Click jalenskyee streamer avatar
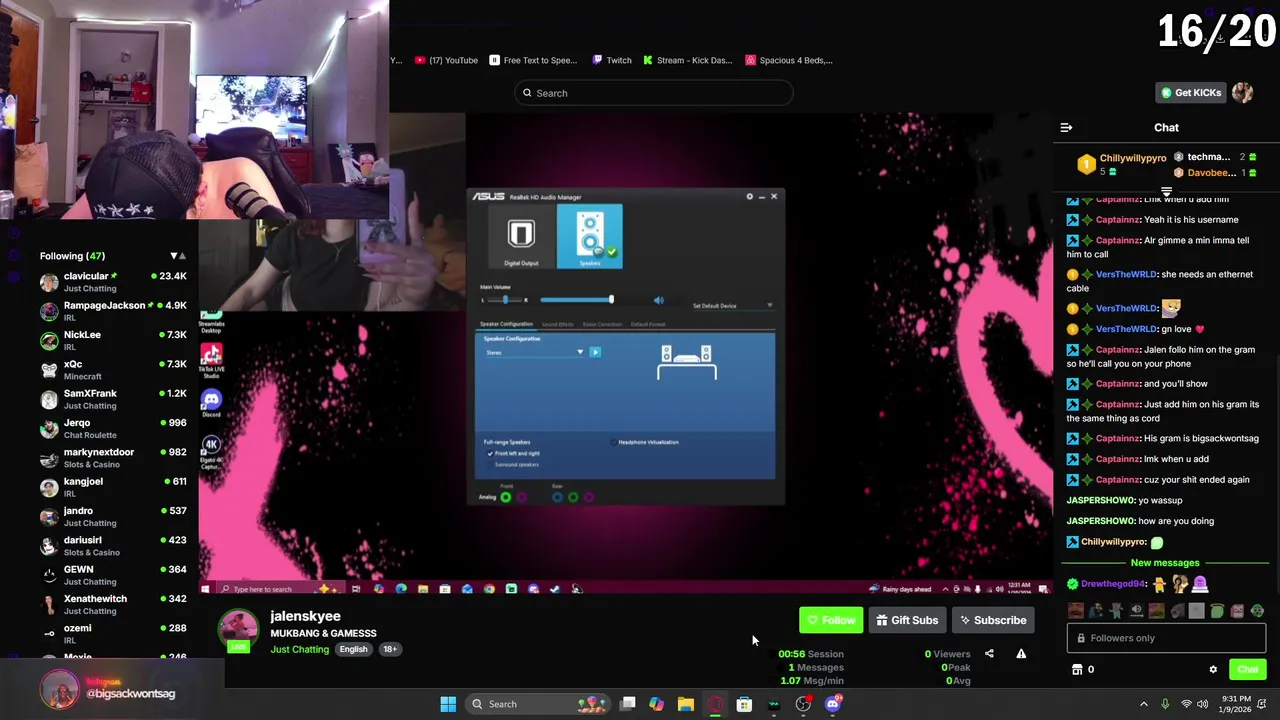1280x720 pixels. [x=238, y=630]
